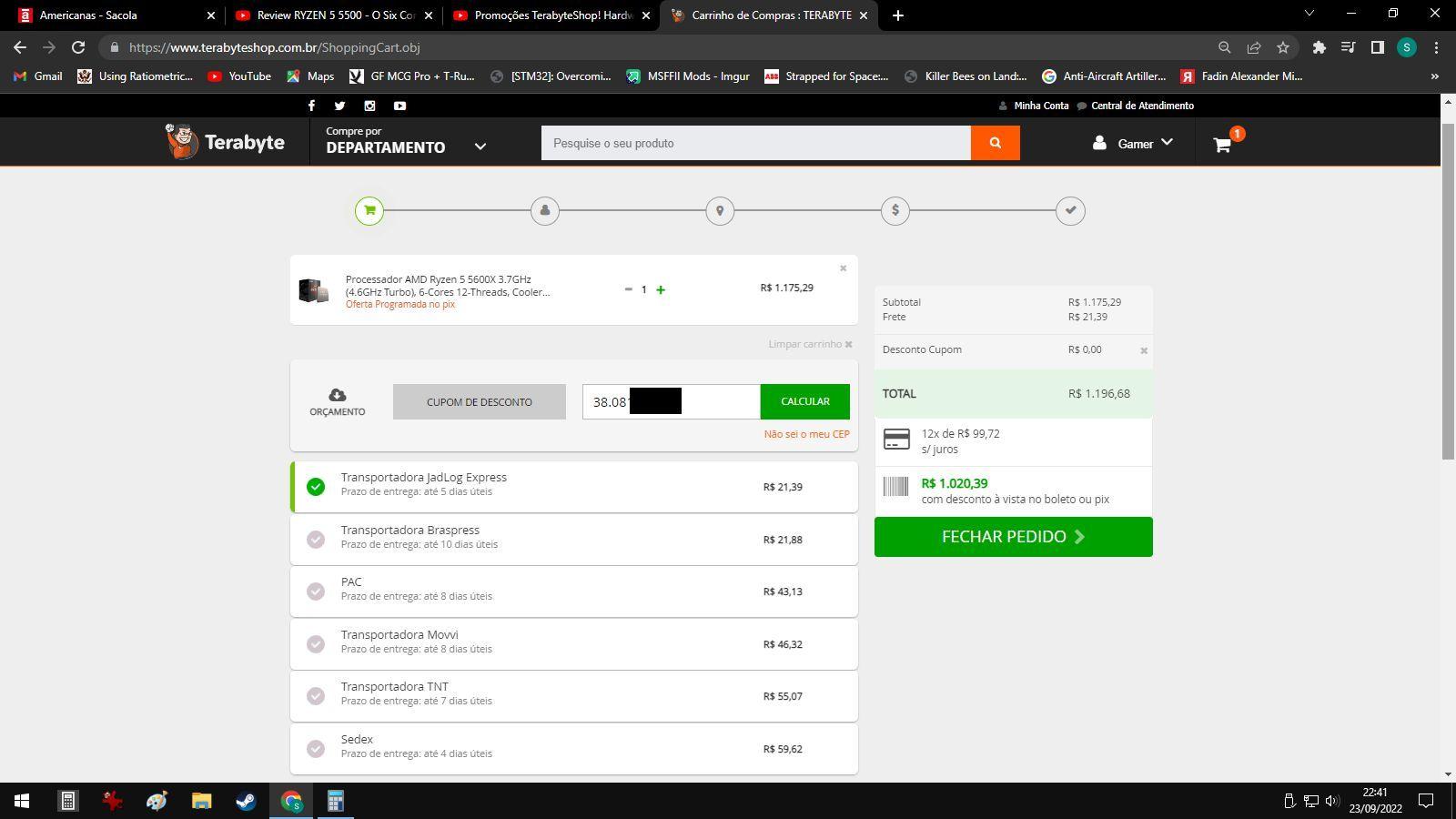Show more bookmarks overflow chevron

[1435, 76]
